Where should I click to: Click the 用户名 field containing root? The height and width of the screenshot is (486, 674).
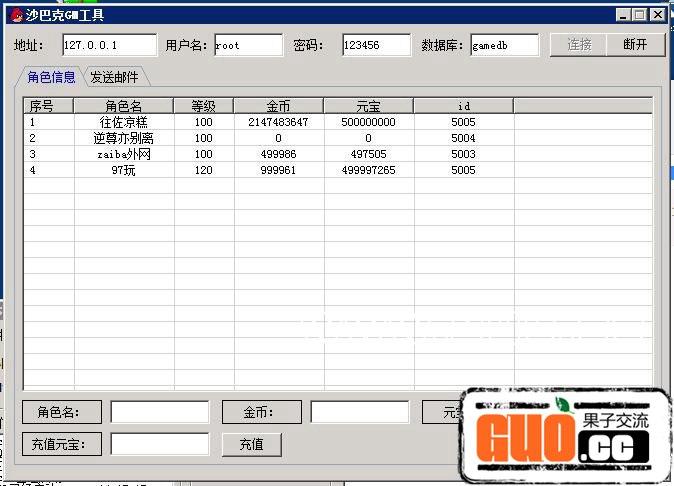point(248,45)
